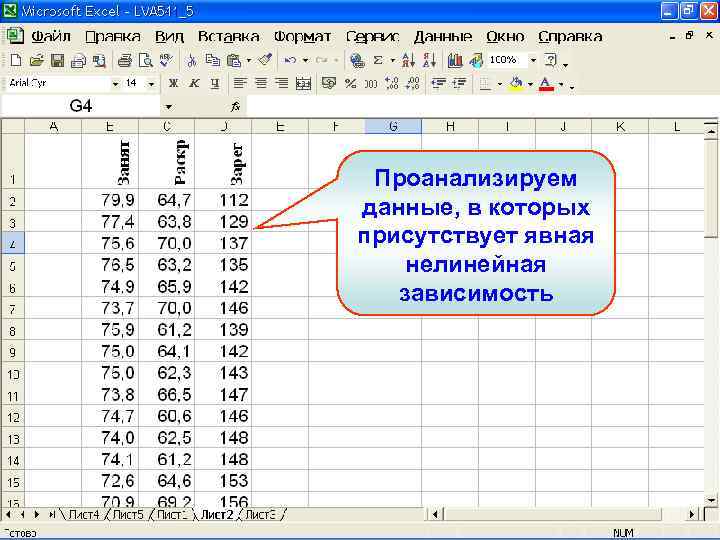Apply Currency style icon
Image resolution: width=720 pixels, height=540 pixels.
[328, 84]
